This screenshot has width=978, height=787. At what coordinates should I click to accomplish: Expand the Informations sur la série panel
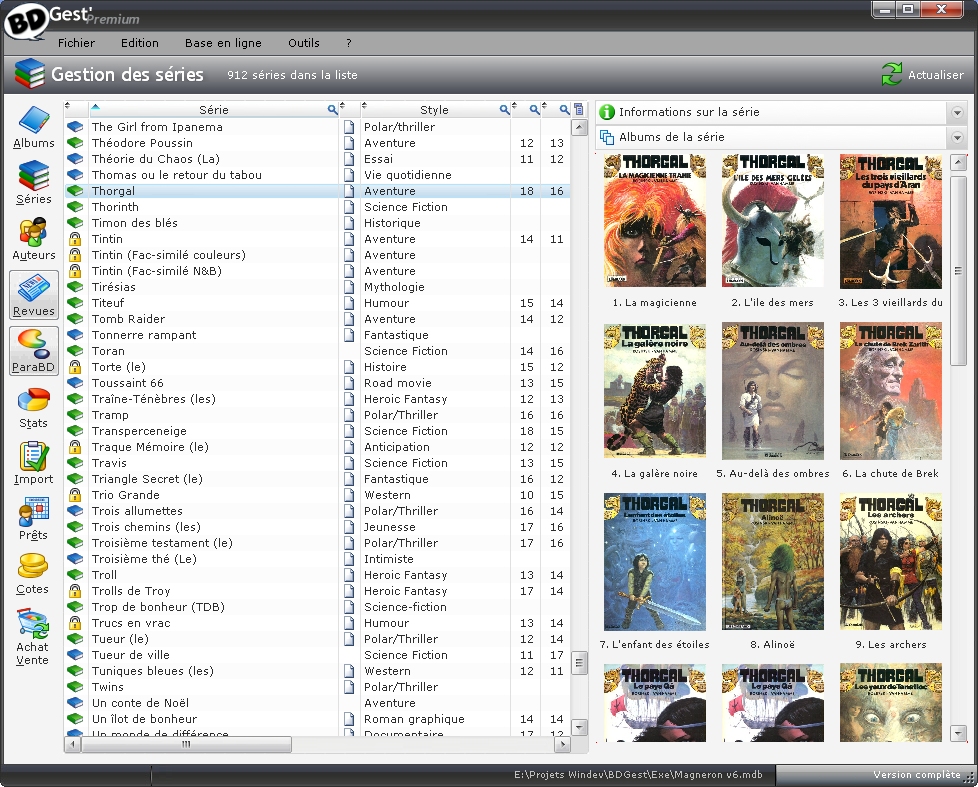957,113
